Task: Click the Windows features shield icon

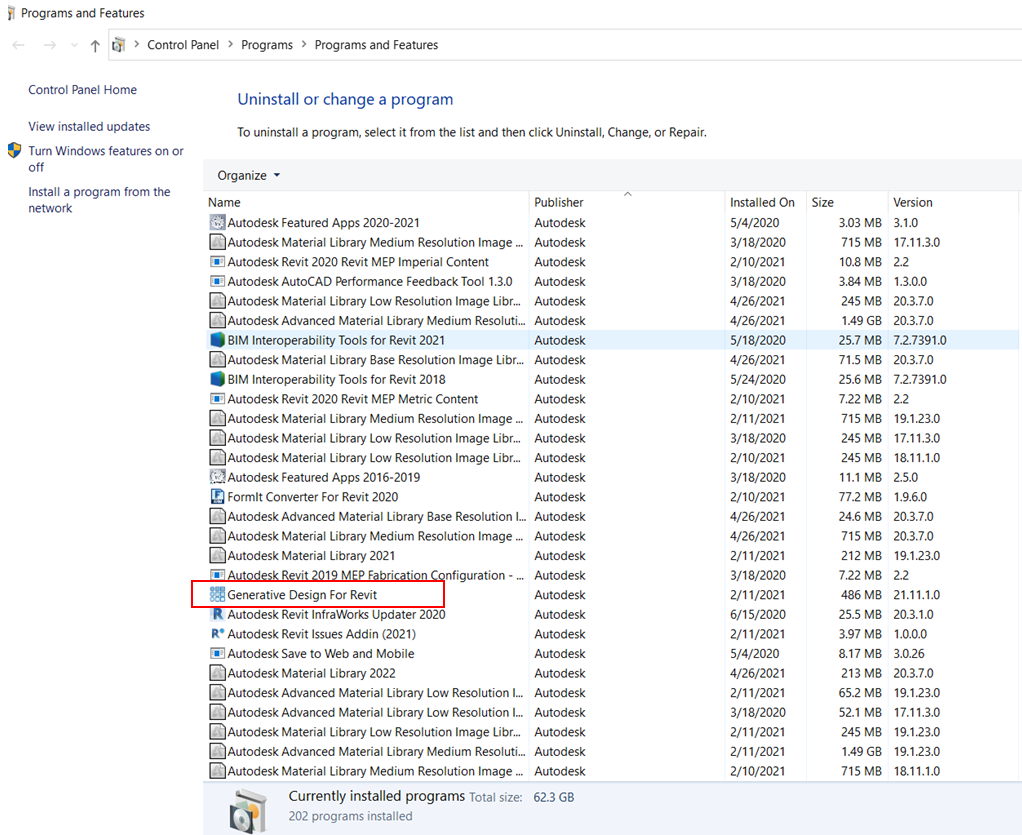Action: [14, 151]
